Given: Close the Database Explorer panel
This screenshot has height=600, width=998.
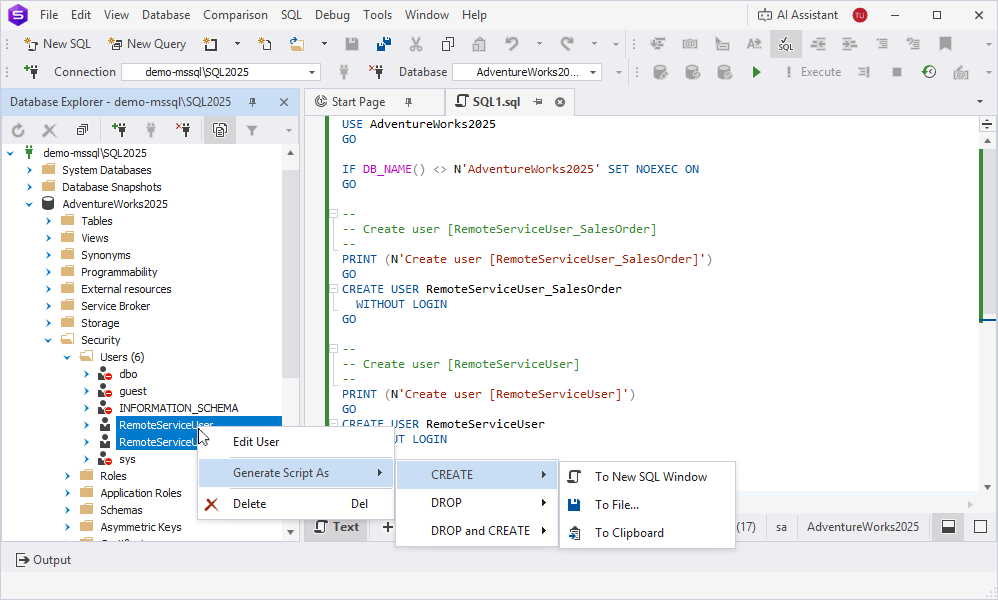Looking at the screenshot, I should click(x=284, y=102).
